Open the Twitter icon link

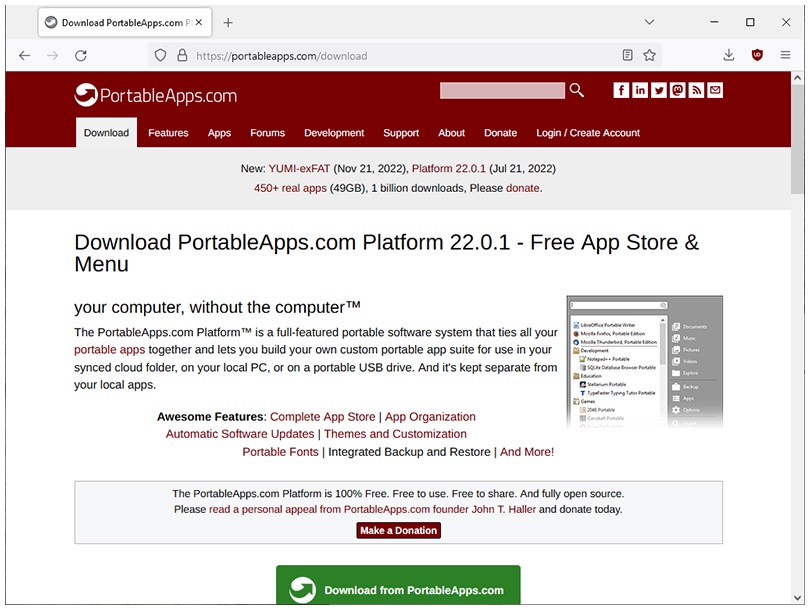pos(659,90)
